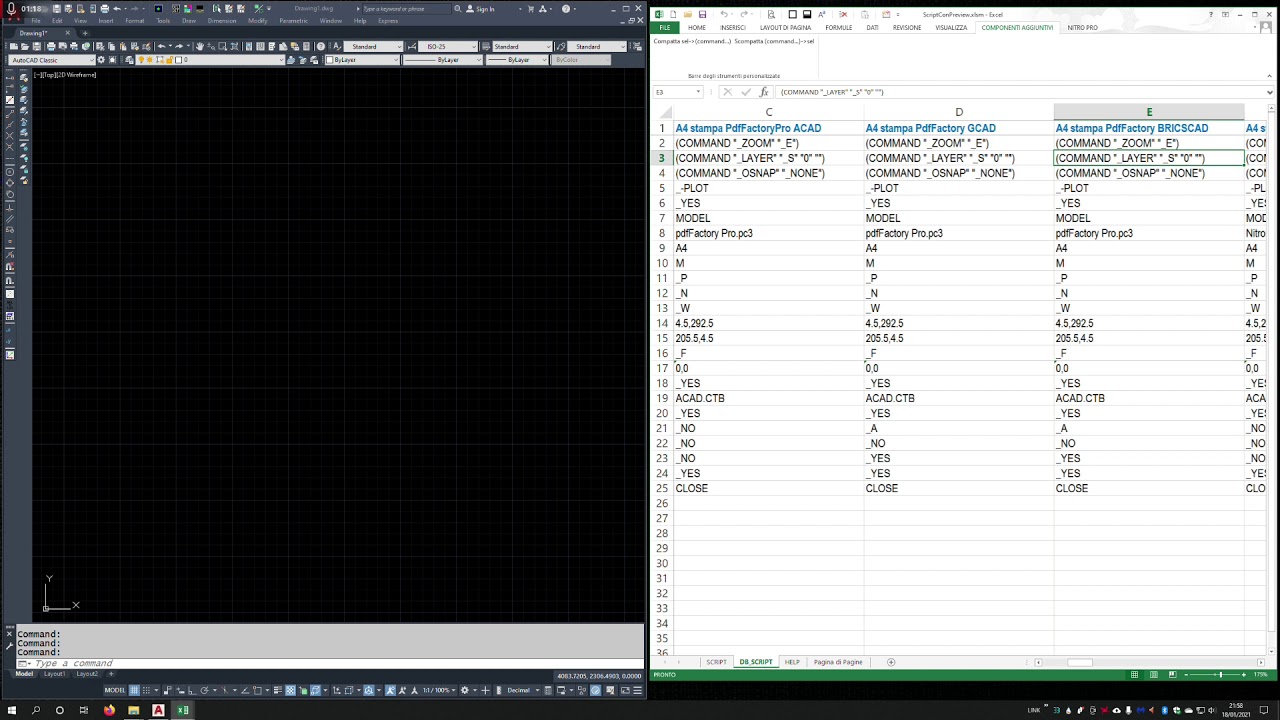Open Excel's Name Box dropdown arrow for E3
The image size is (1280, 720).
(698, 92)
